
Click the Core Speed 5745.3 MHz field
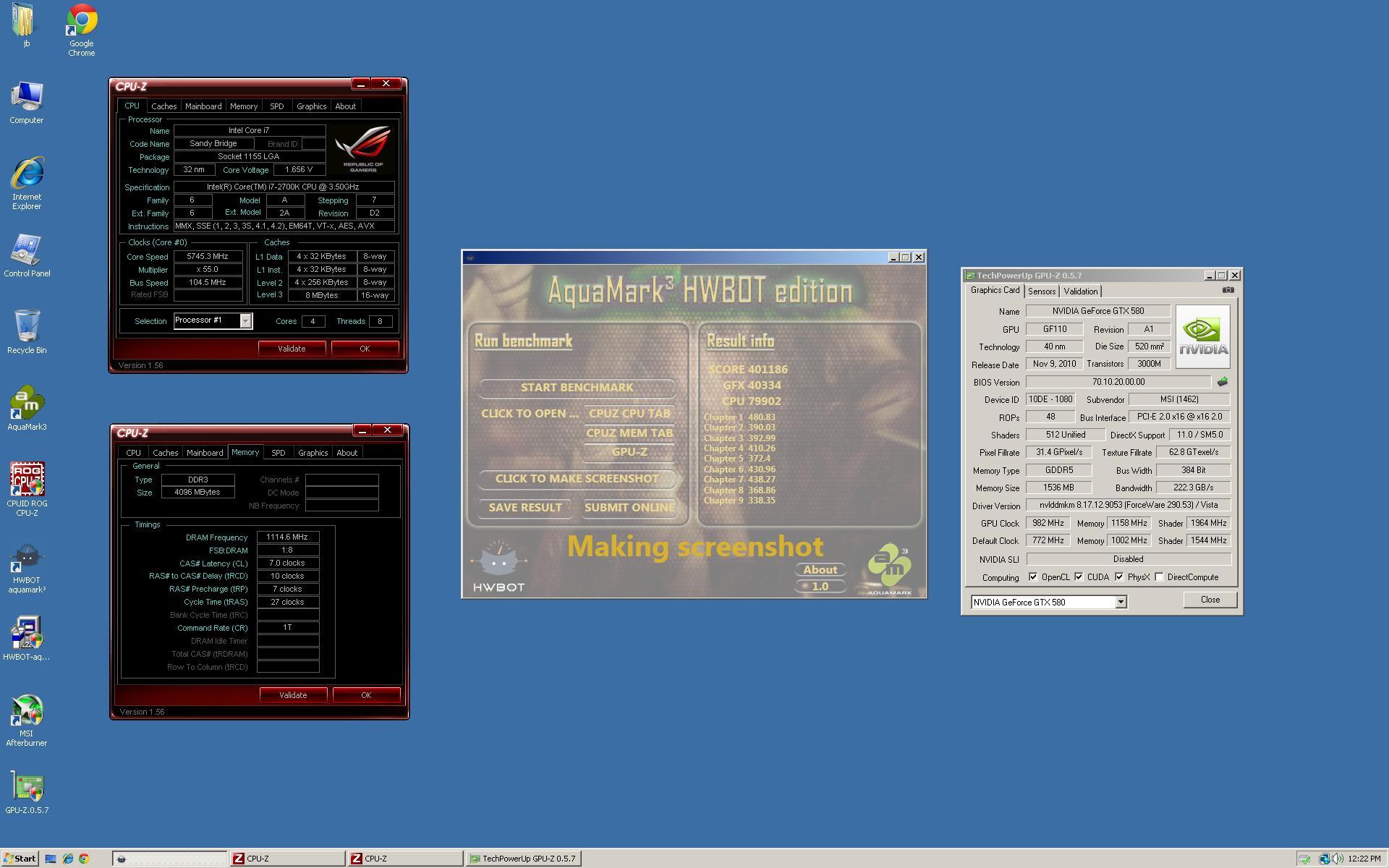[x=208, y=257]
